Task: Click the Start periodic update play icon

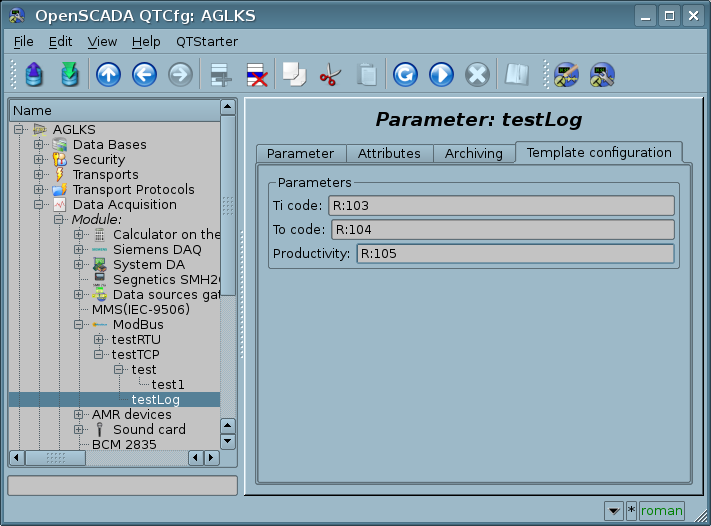Action: (441, 75)
